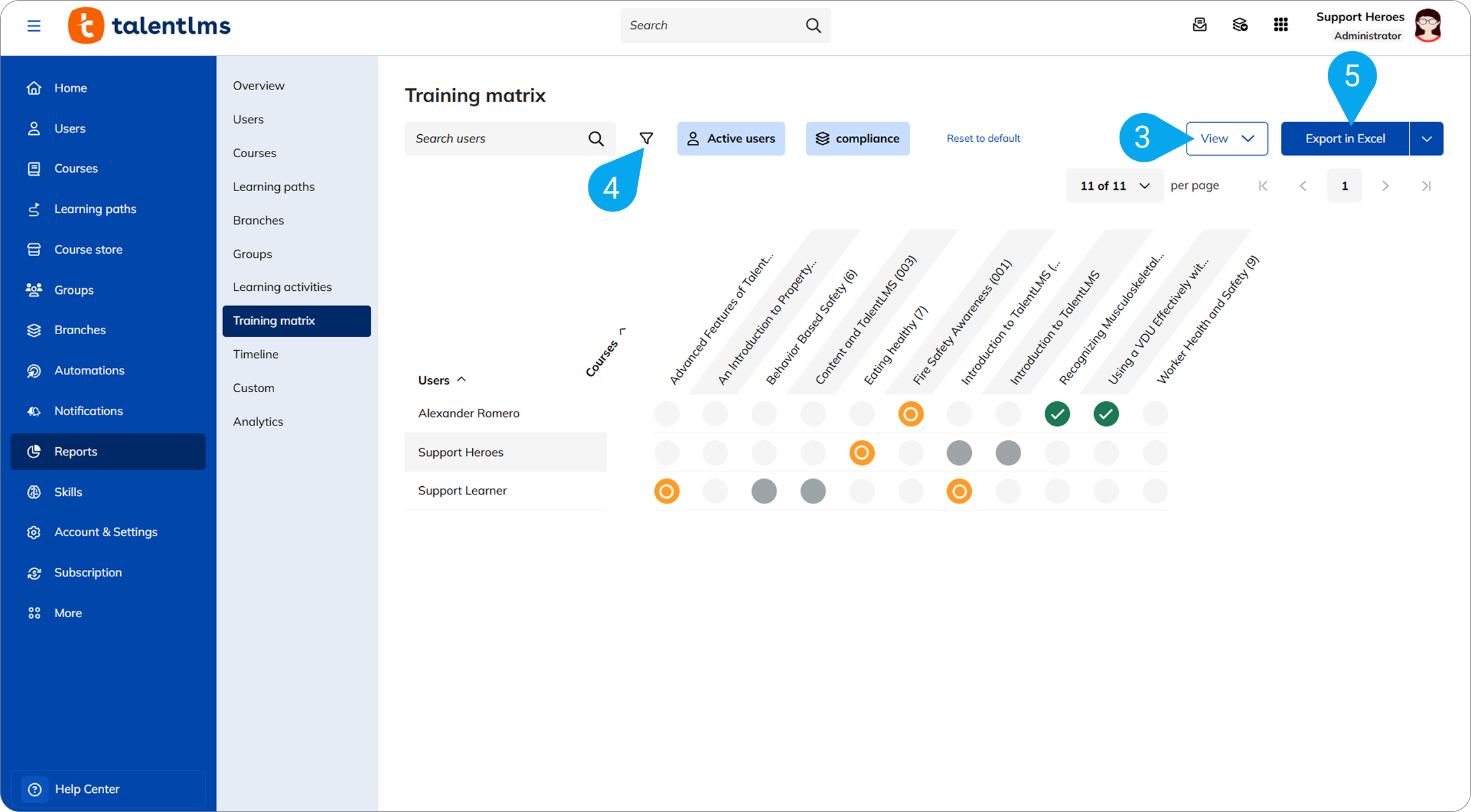This screenshot has width=1471, height=812.
Task: Click Support Learner's Behavior Based Safety gray status
Action: tap(764, 491)
